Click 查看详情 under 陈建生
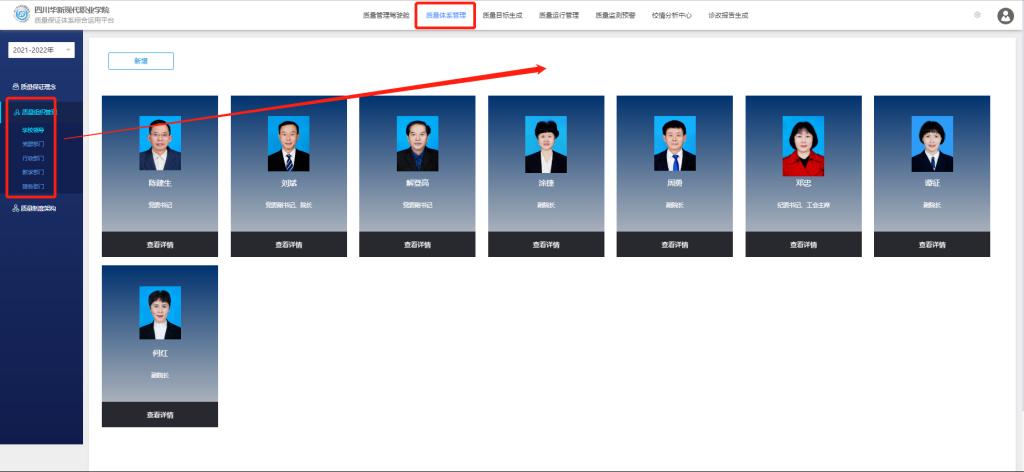 [160, 244]
